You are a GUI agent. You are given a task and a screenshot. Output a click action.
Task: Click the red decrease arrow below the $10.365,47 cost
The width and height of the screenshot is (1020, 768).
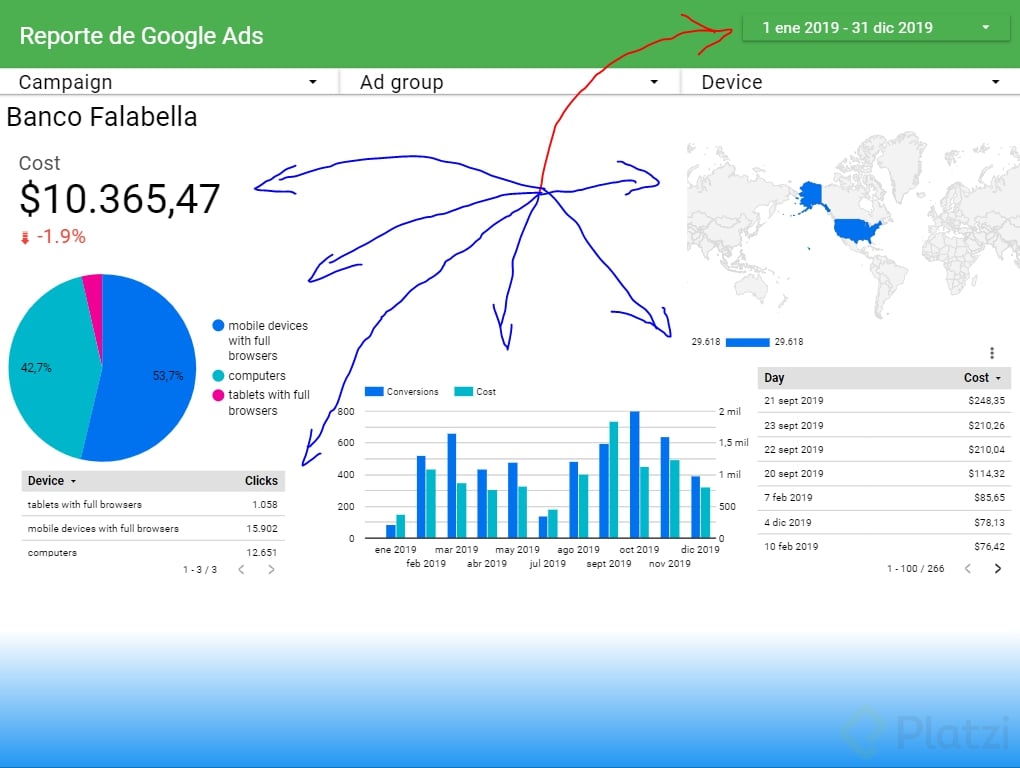[24, 237]
